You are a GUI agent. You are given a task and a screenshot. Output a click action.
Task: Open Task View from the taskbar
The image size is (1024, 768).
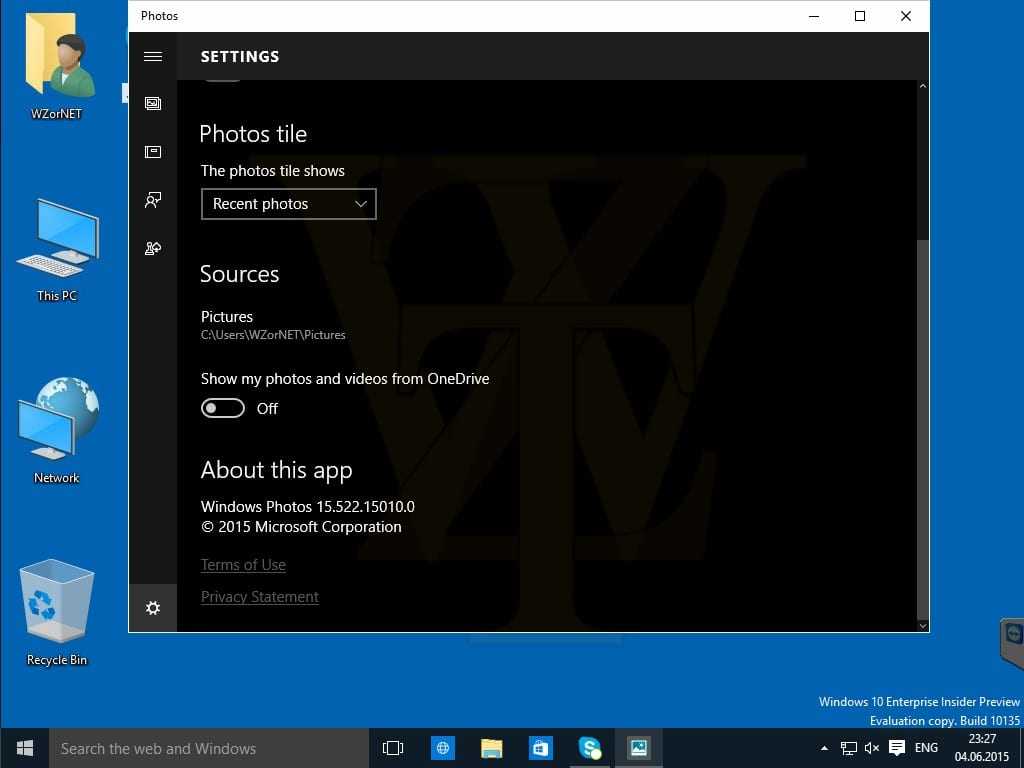[393, 748]
